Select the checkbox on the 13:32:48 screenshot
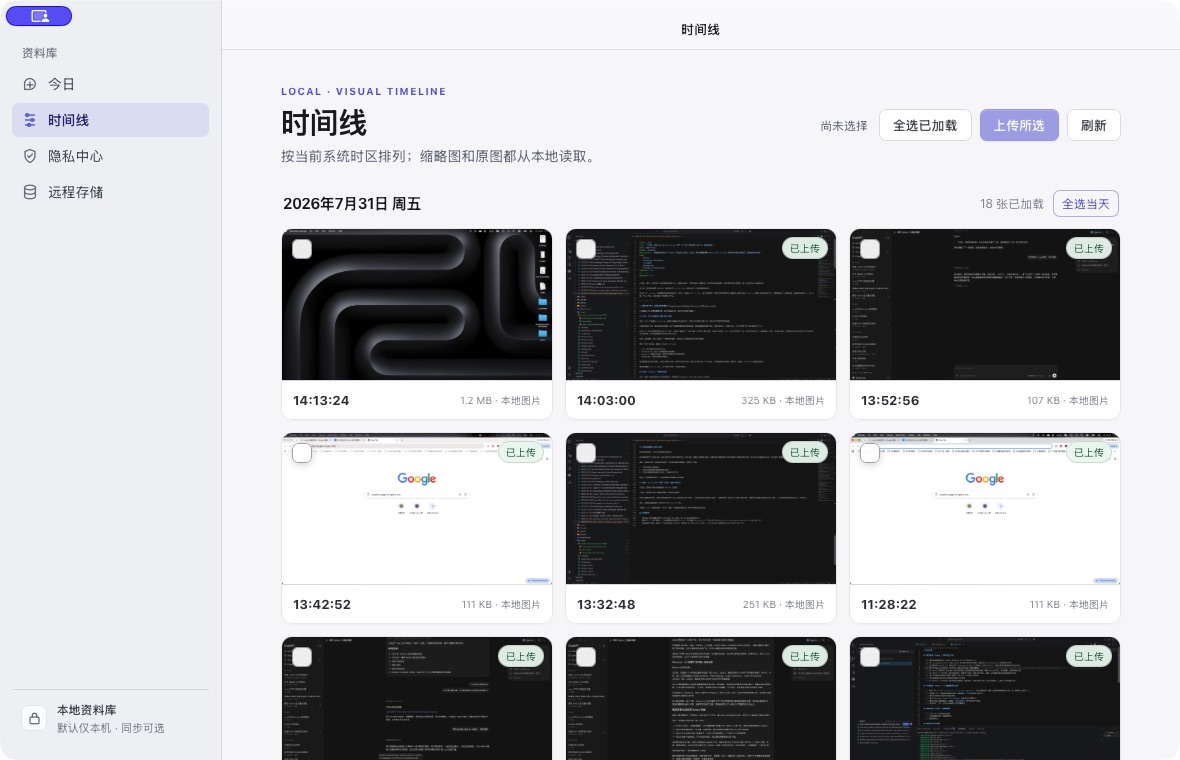Screen dimensions: 1180x760 tap(586, 453)
